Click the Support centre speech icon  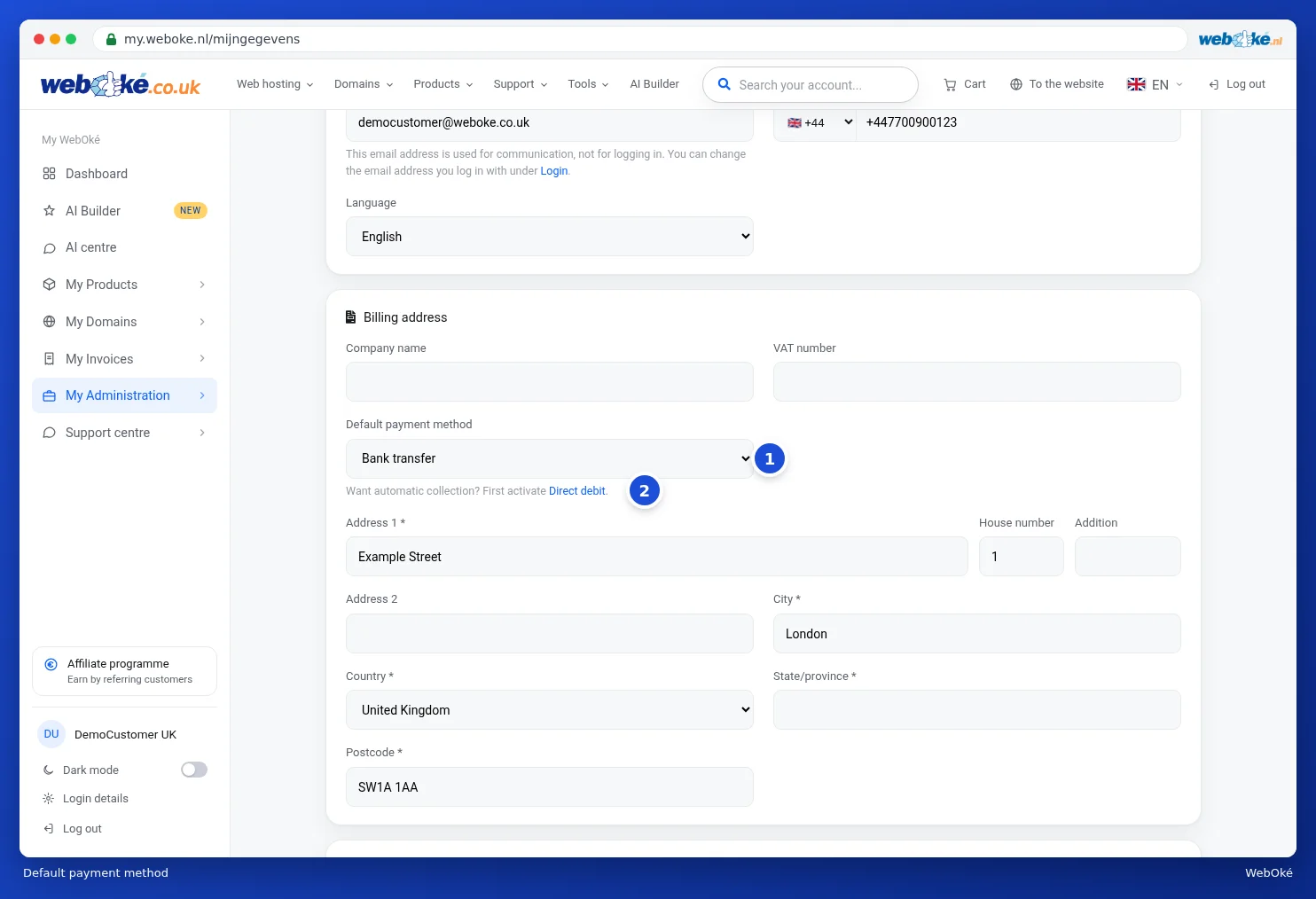click(x=50, y=433)
